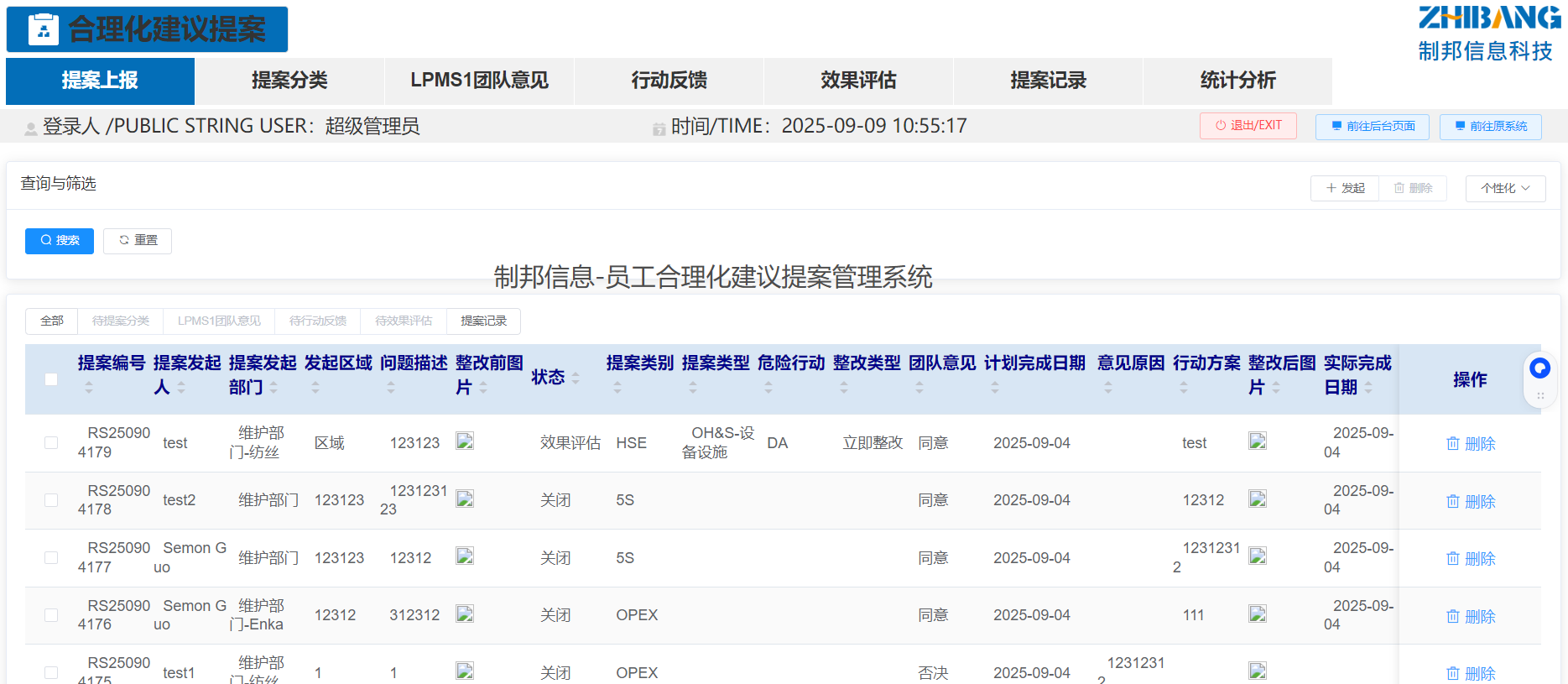This screenshot has height=684, width=1568.
Task: Open before-image thumbnail for RS250904179
Action: click(x=465, y=441)
